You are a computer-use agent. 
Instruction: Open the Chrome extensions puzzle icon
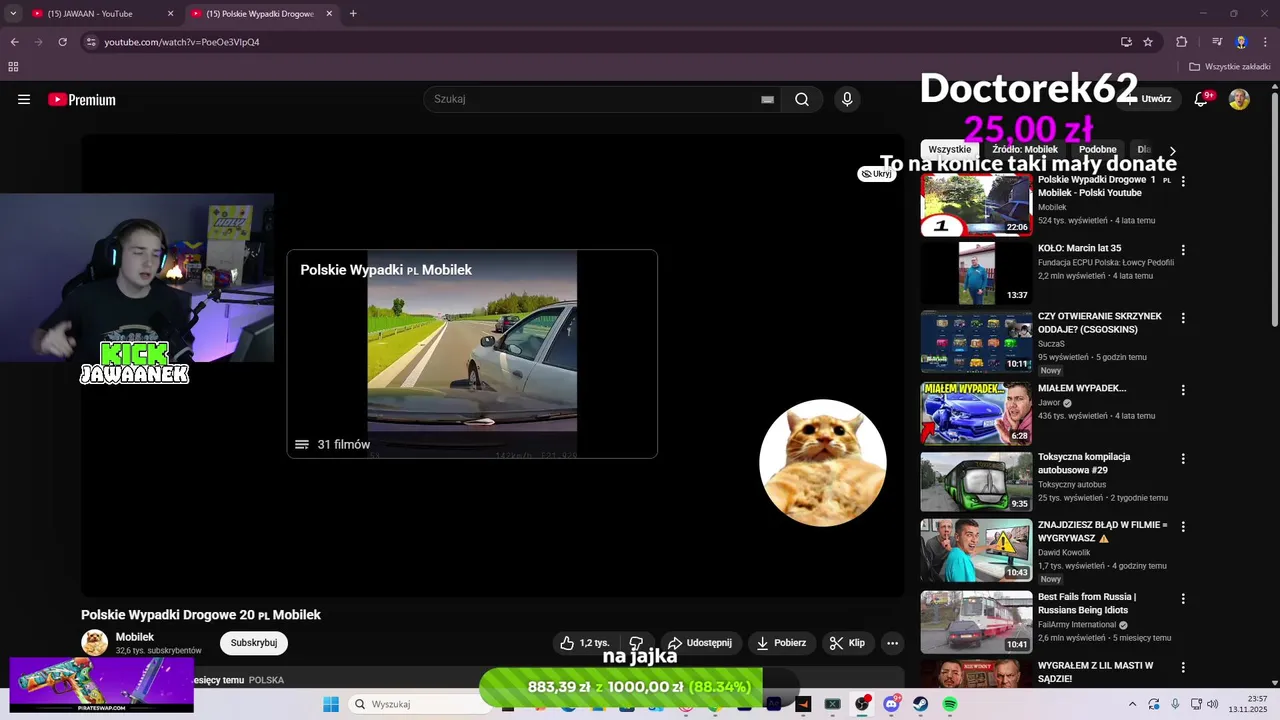(1182, 42)
